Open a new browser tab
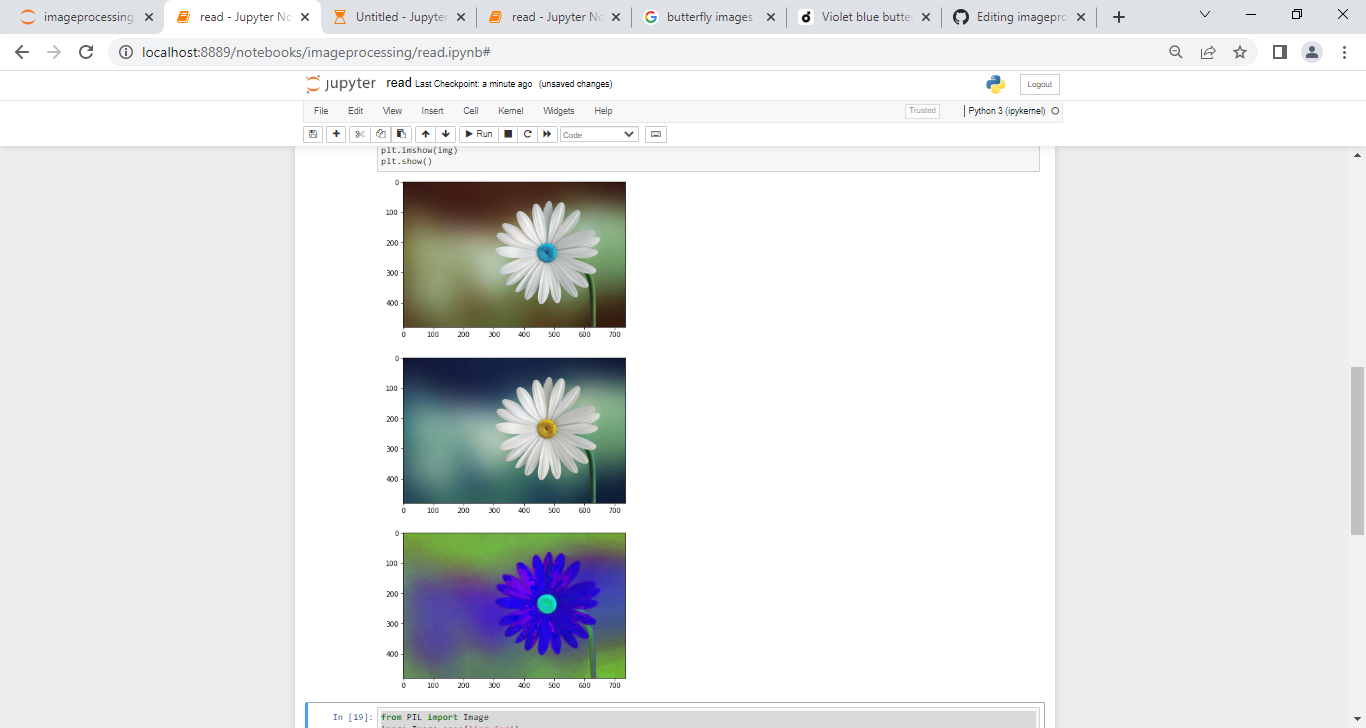 [1119, 17]
